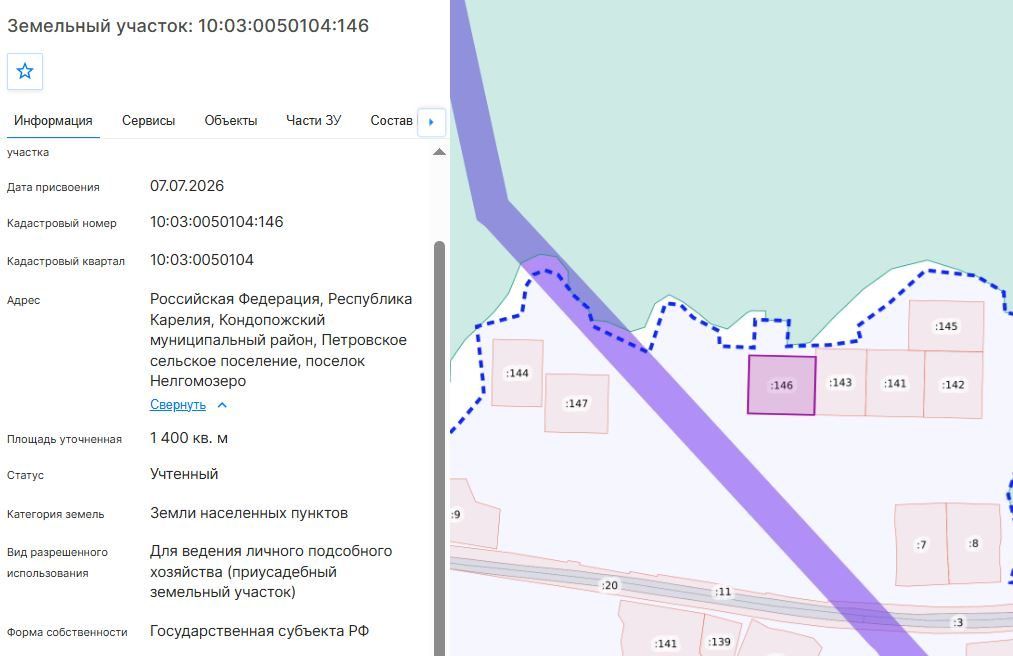The image size is (1013, 656).
Task: Click assignment date 07.07.2026
Action: coord(187,186)
